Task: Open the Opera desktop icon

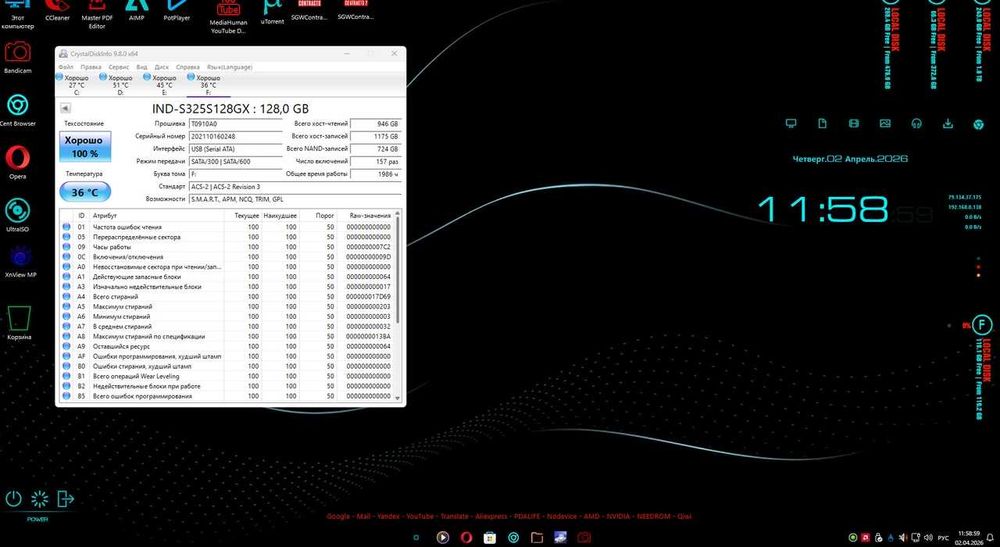Action: point(17,162)
